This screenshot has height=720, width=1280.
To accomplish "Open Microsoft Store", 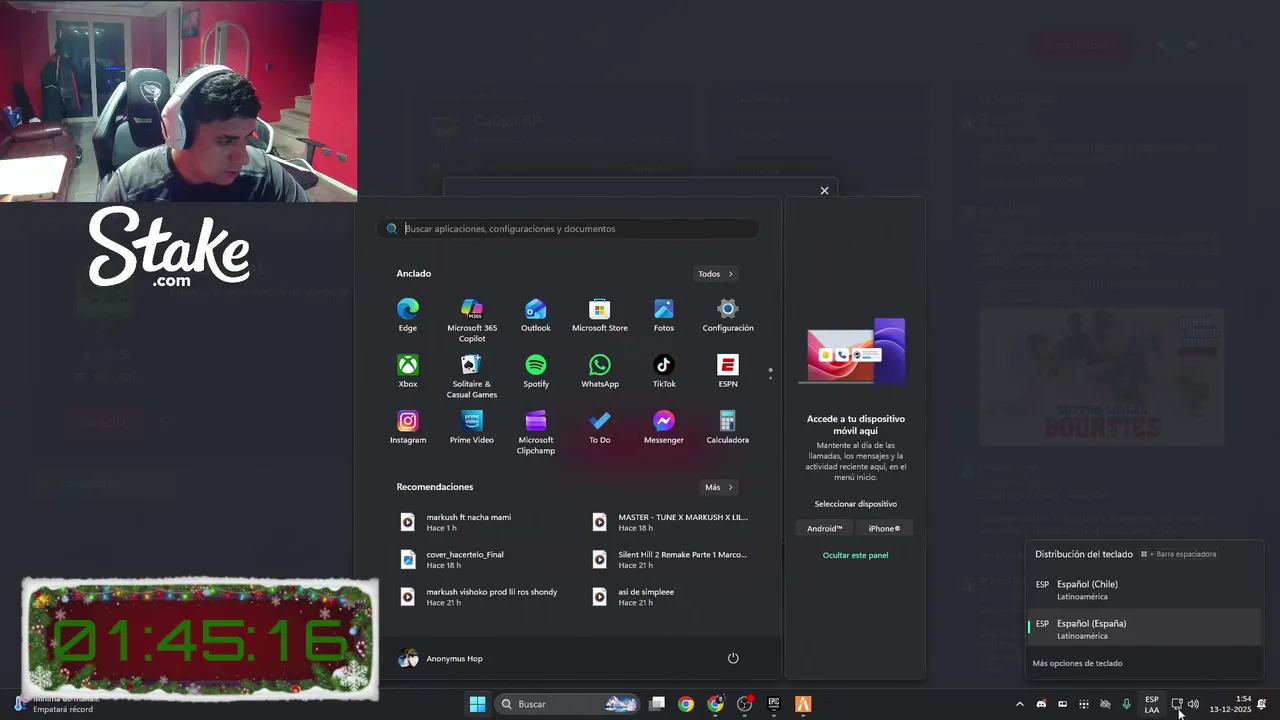I will point(600,314).
